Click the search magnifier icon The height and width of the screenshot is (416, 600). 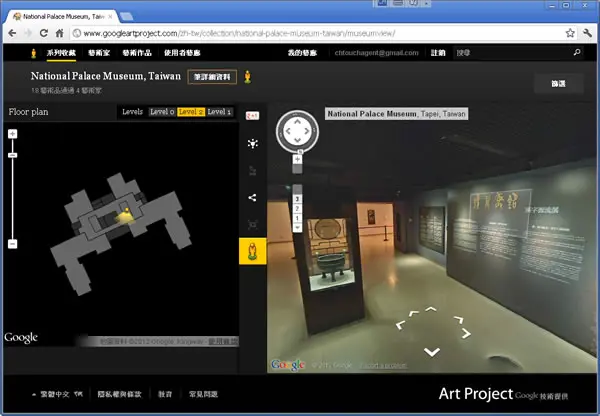[x=577, y=52]
